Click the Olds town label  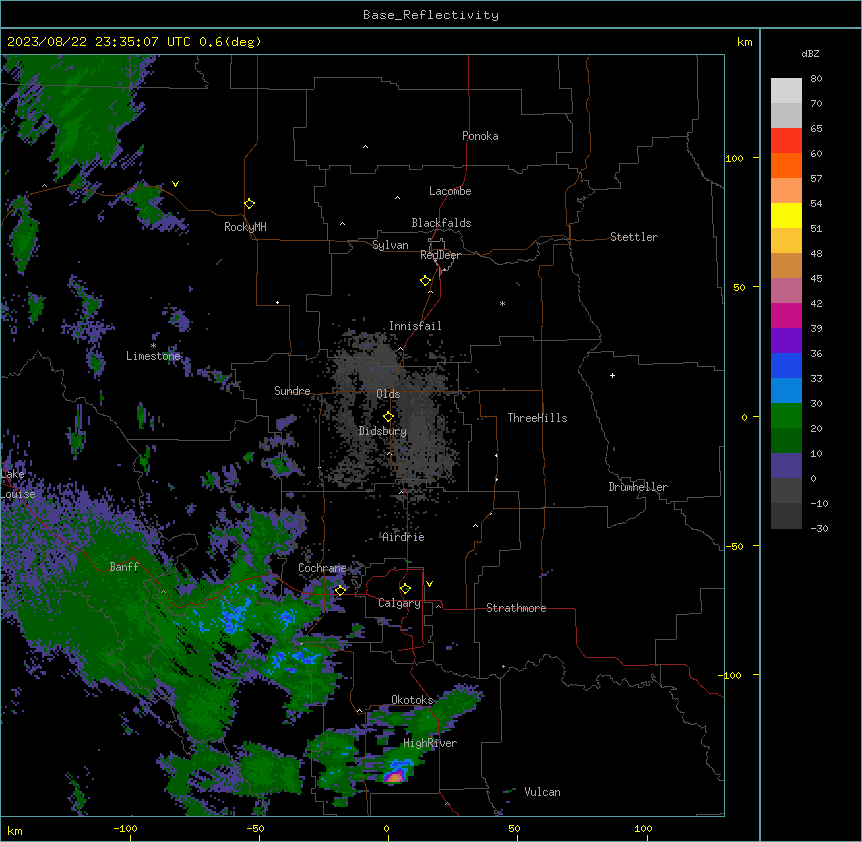388,394
